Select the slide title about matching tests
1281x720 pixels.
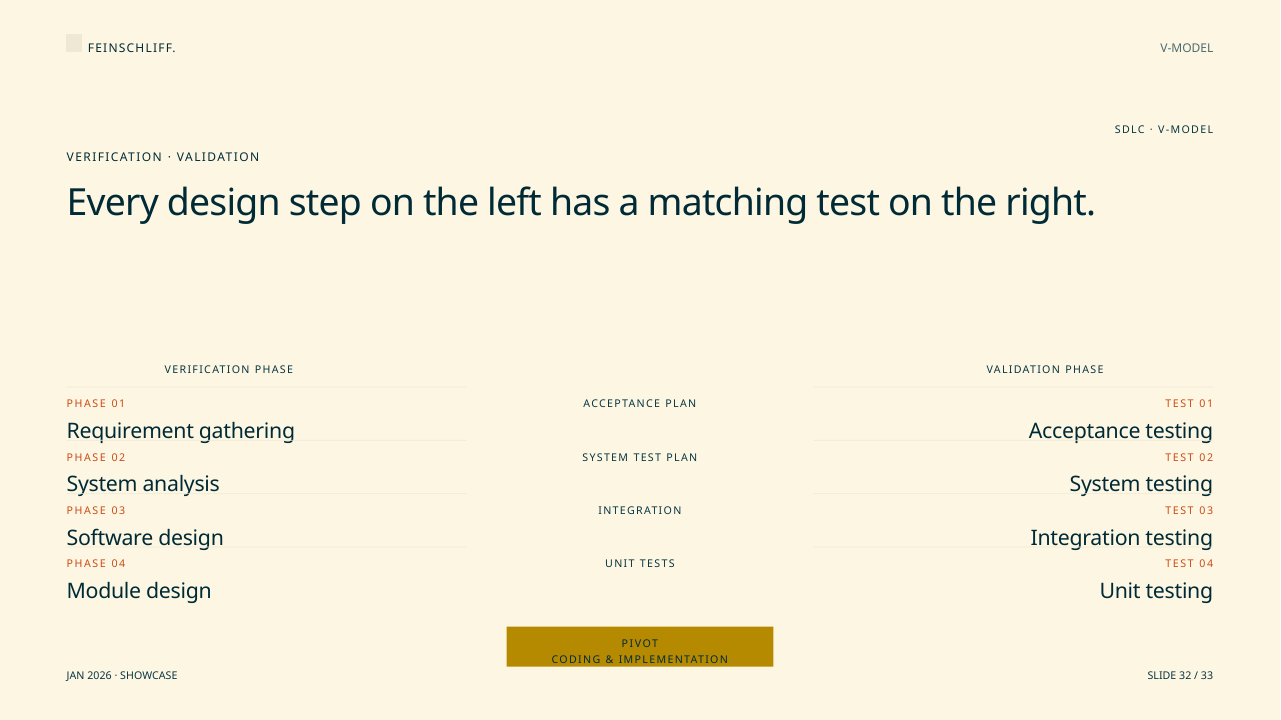[x=581, y=202]
